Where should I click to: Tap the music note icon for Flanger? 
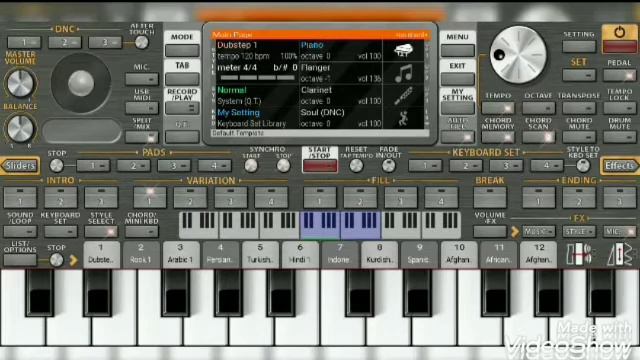[x=403, y=73]
